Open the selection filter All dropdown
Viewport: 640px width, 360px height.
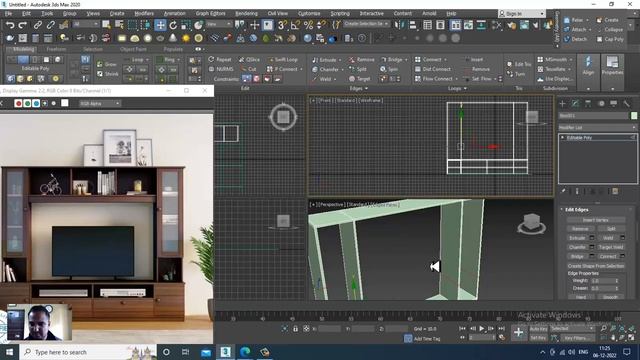point(85,24)
